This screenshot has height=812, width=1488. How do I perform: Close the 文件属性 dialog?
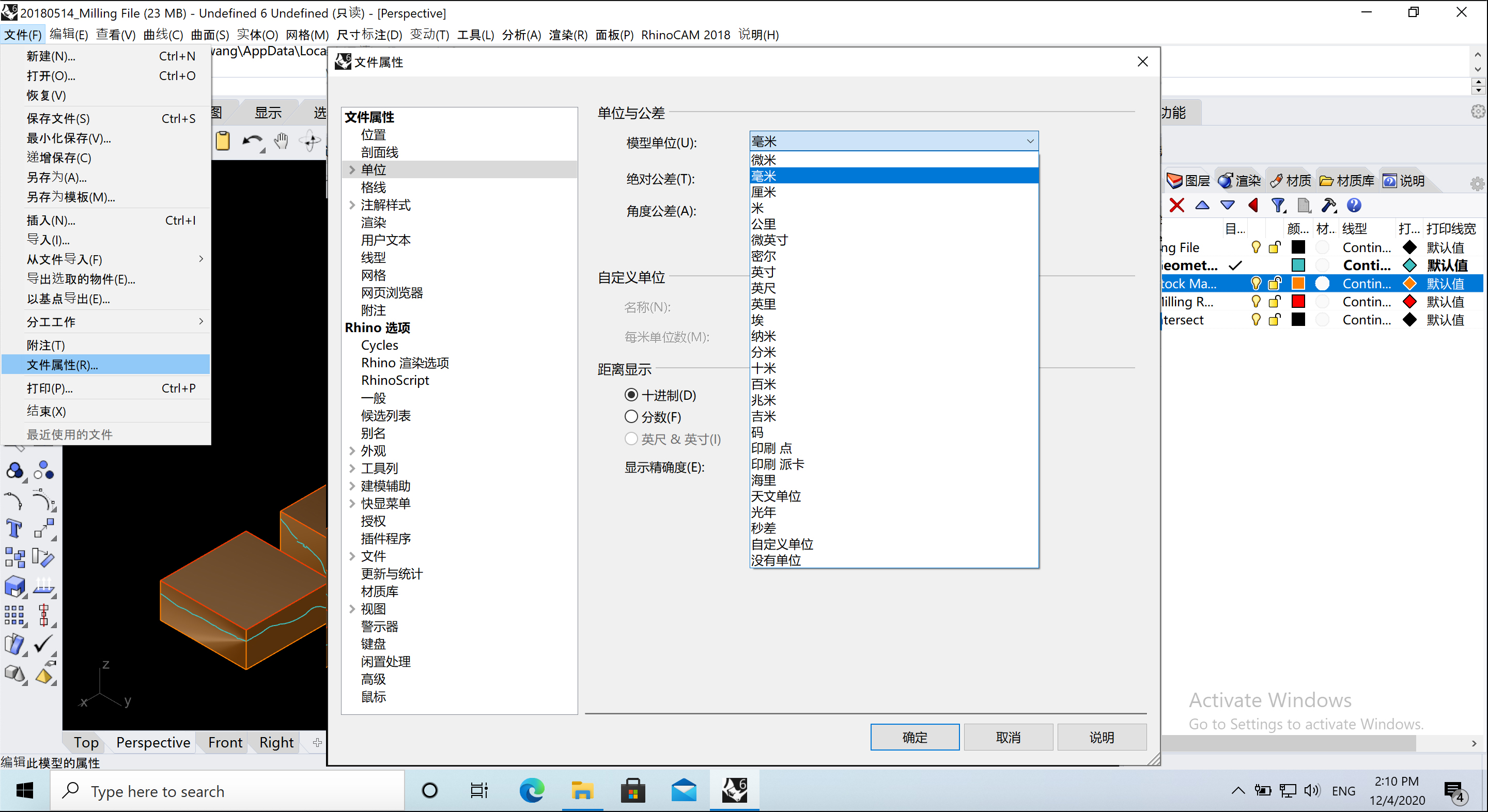click(1142, 62)
